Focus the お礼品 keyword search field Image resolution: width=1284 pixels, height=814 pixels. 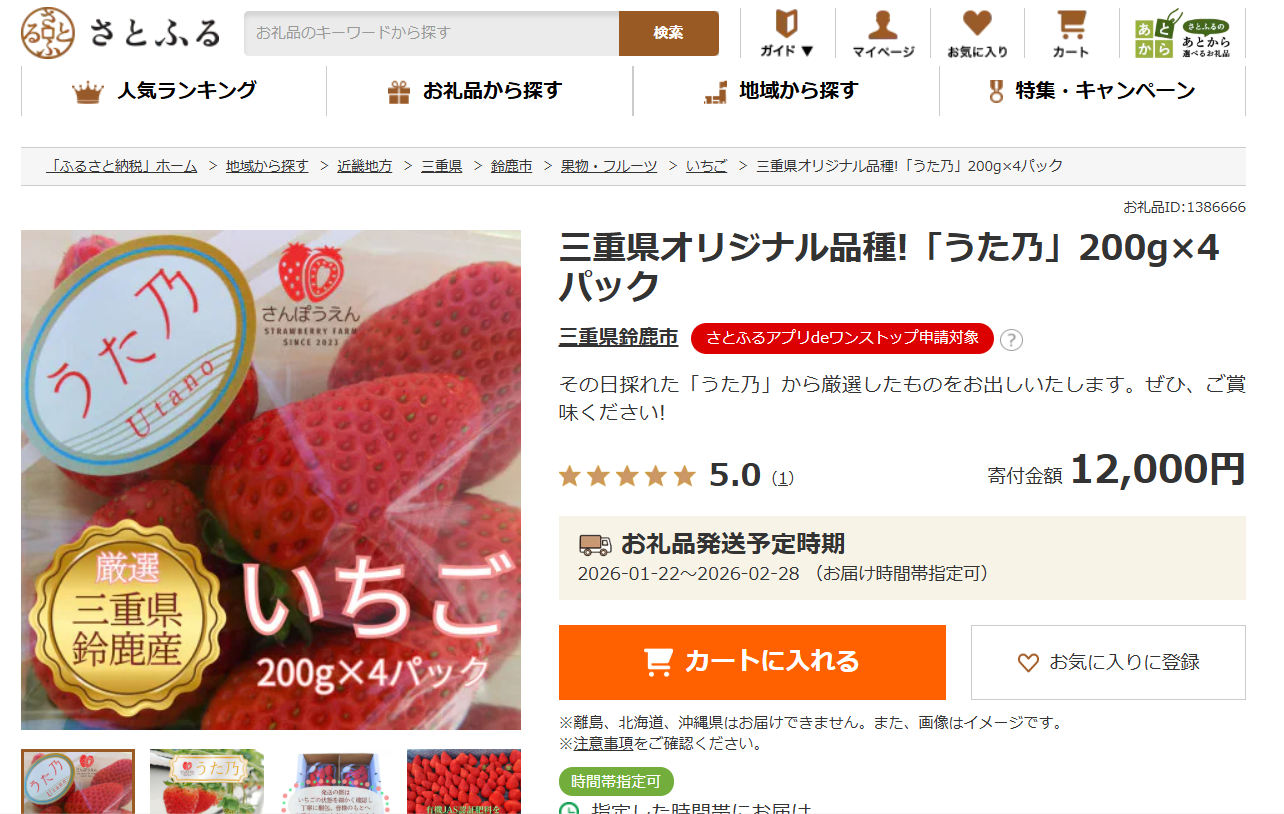431,33
